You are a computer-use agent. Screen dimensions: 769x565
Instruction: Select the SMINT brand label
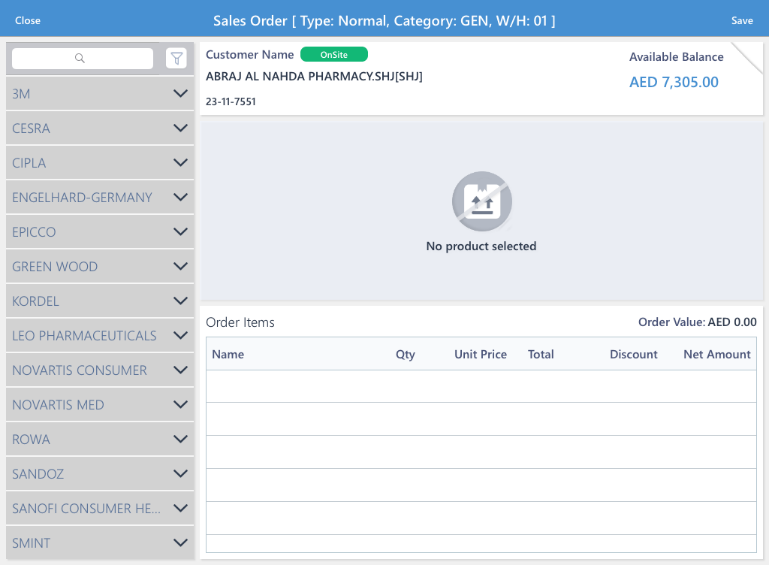tap(31, 543)
